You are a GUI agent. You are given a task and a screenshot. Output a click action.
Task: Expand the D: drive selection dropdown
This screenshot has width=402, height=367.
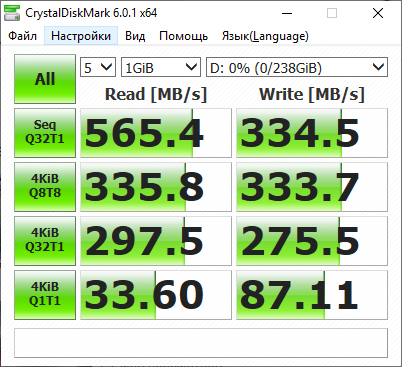click(297, 67)
